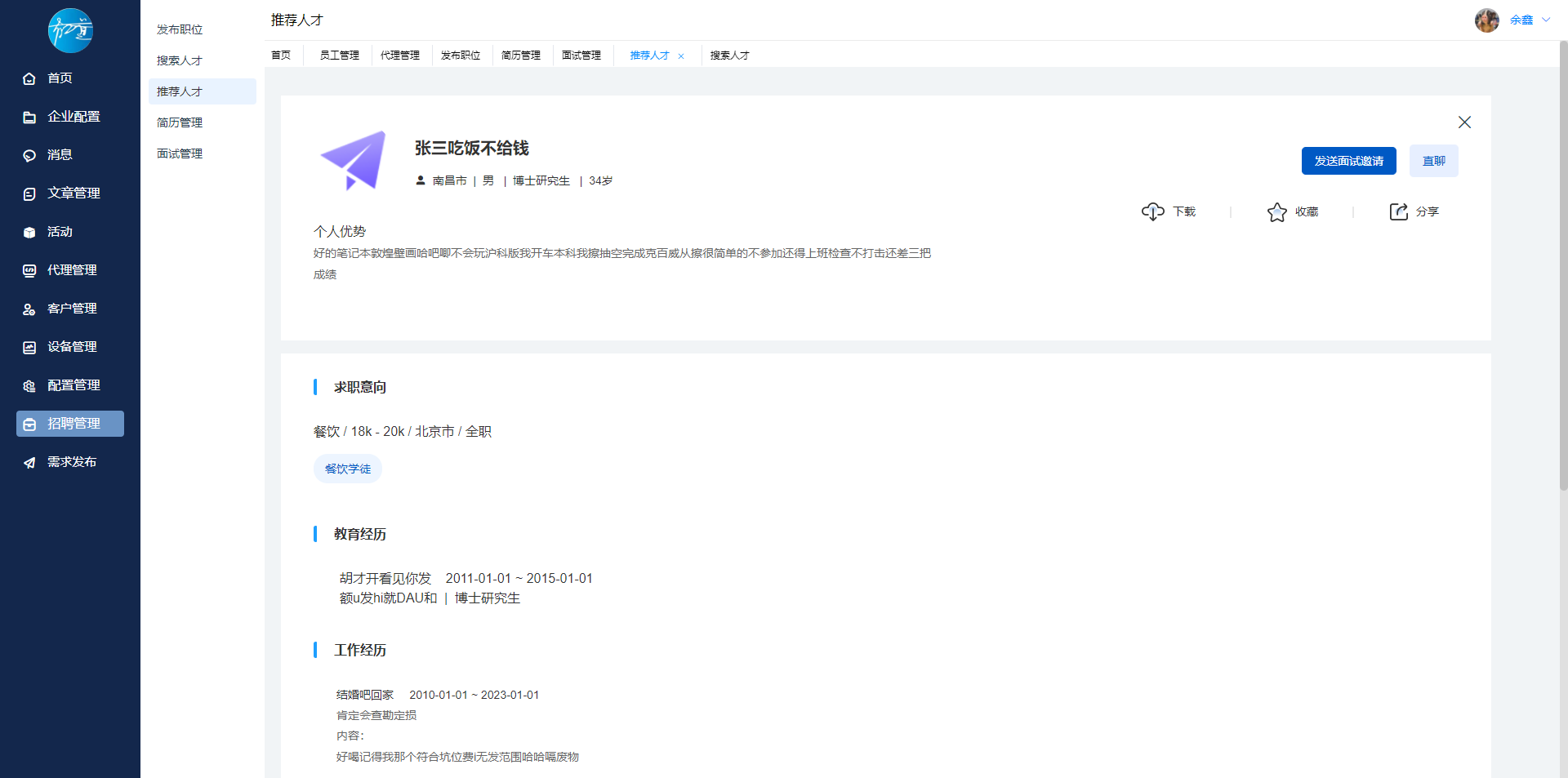Click the 直聊 chat button

(x=1433, y=161)
